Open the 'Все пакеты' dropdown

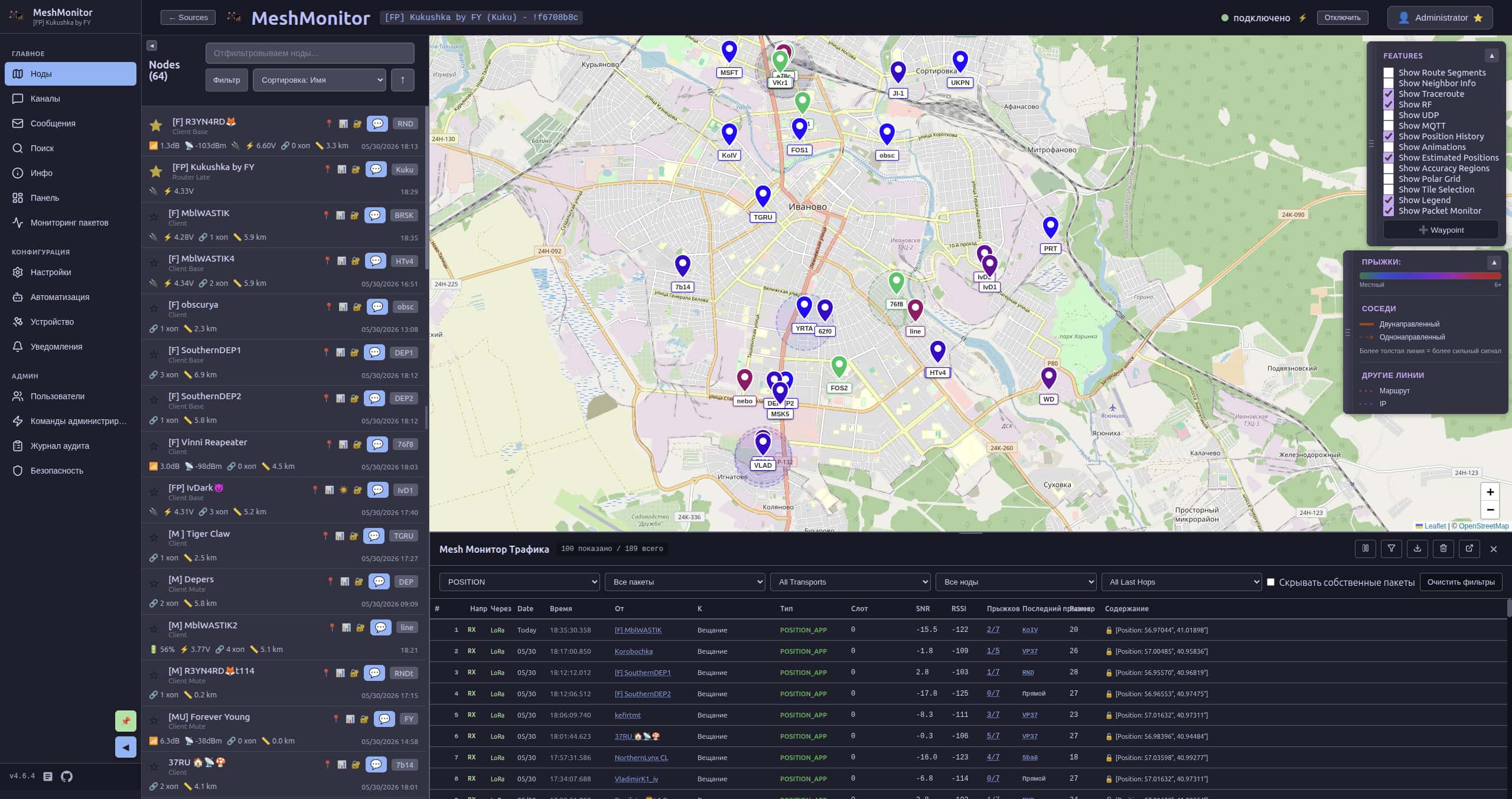pos(685,582)
